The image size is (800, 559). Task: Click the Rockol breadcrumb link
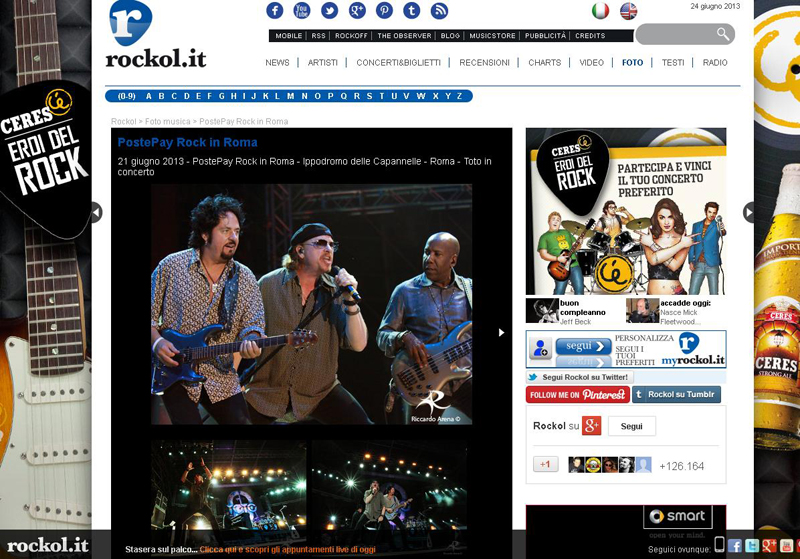pos(123,121)
